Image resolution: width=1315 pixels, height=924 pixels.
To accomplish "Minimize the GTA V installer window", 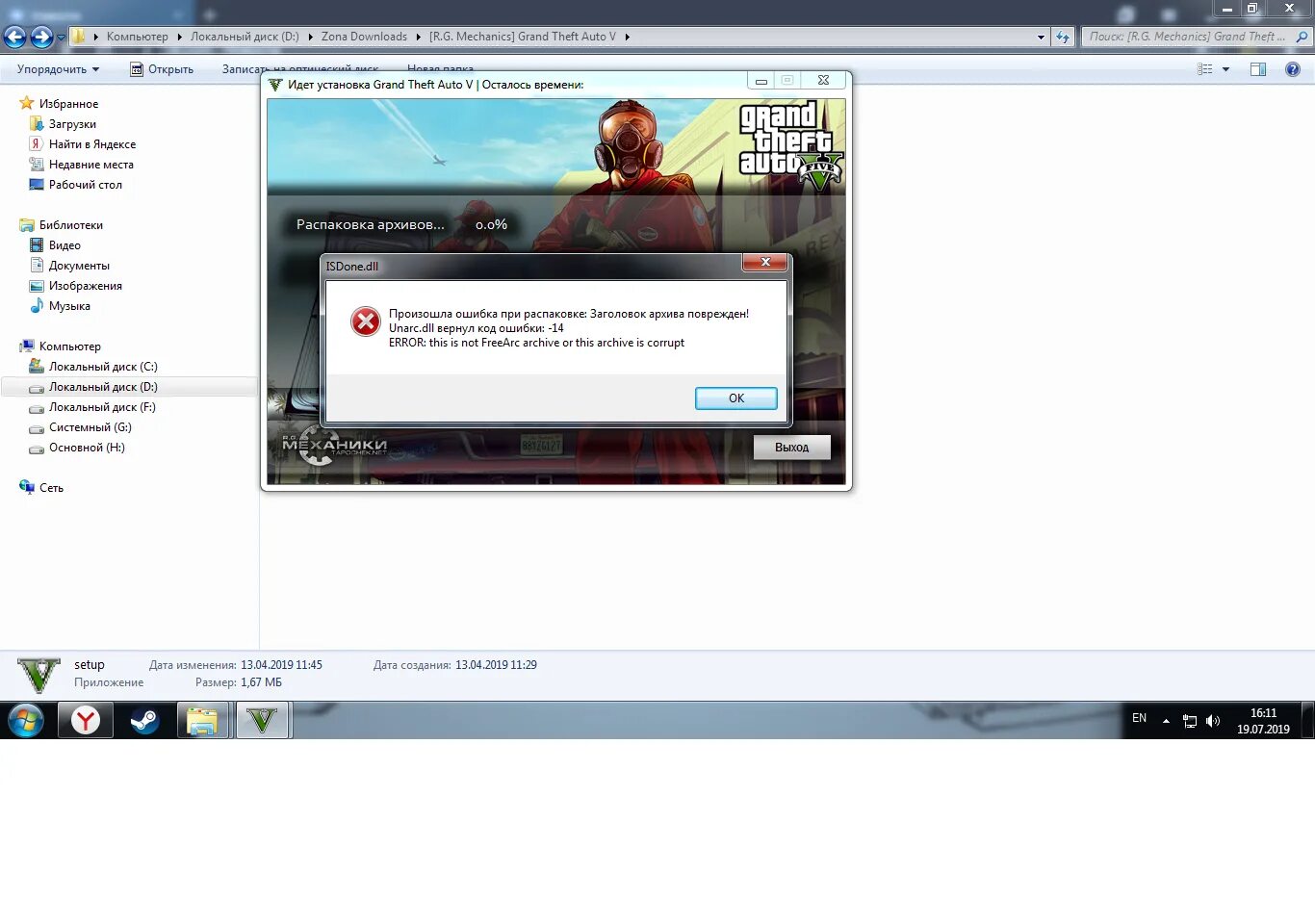I will (761, 81).
